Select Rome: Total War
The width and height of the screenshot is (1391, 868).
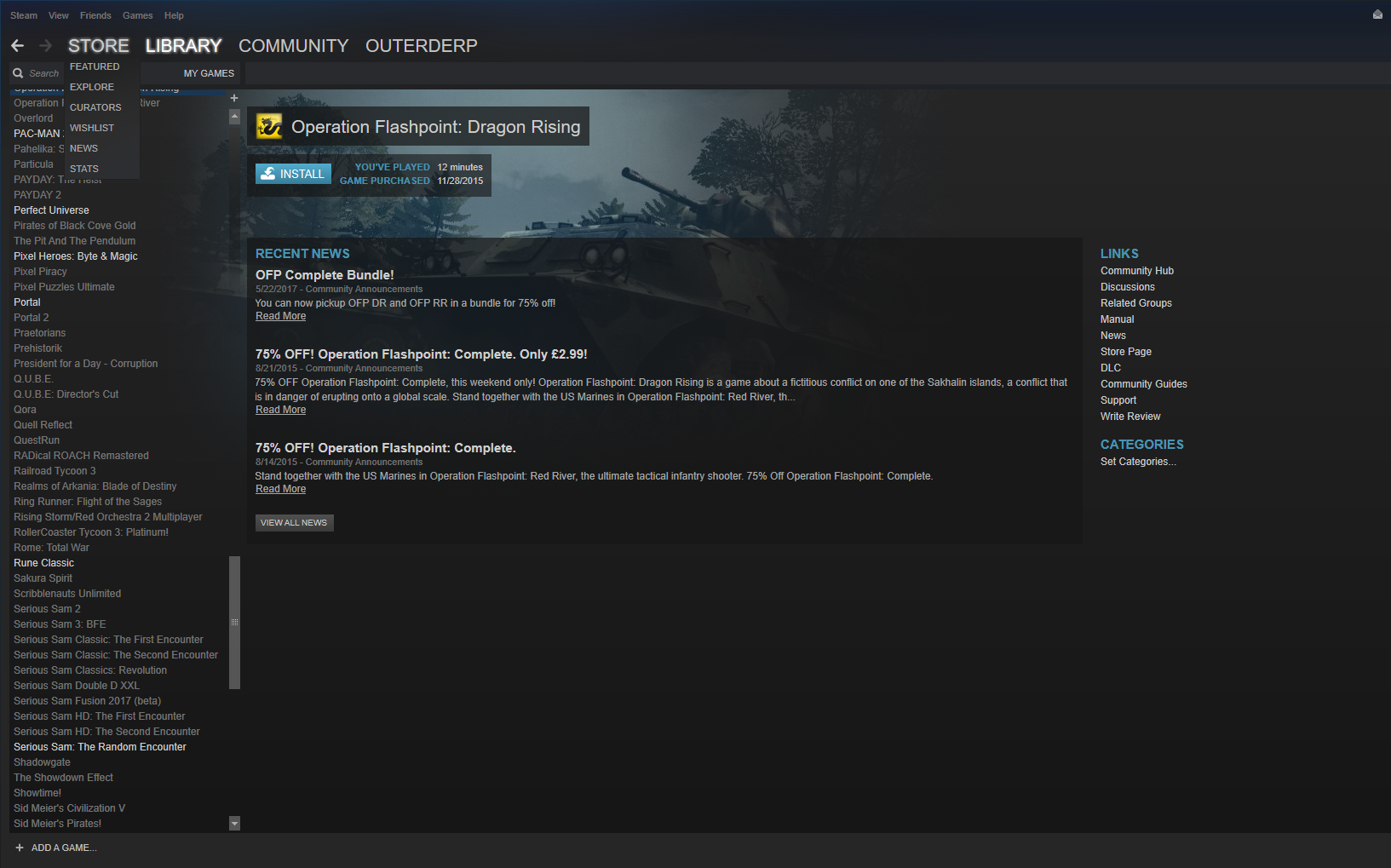pyautogui.click(x=51, y=548)
